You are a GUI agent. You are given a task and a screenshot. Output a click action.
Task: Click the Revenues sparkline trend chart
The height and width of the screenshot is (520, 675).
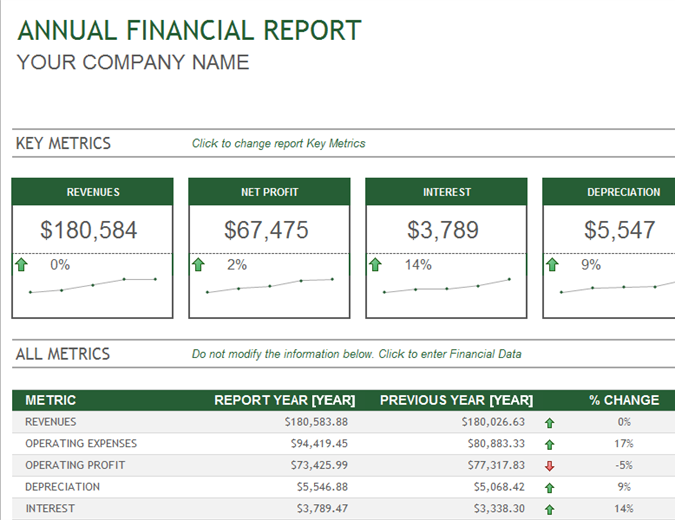click(x=93, y=286)
